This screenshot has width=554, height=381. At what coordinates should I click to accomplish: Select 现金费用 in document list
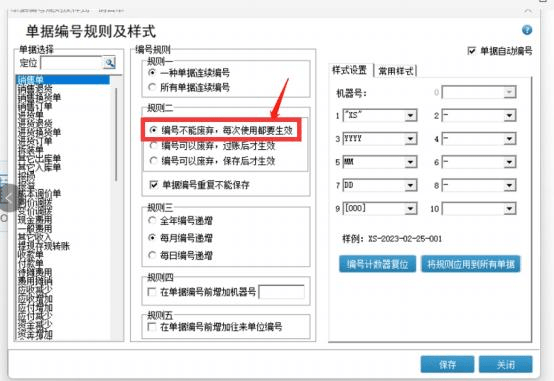(x=35, y=219)
